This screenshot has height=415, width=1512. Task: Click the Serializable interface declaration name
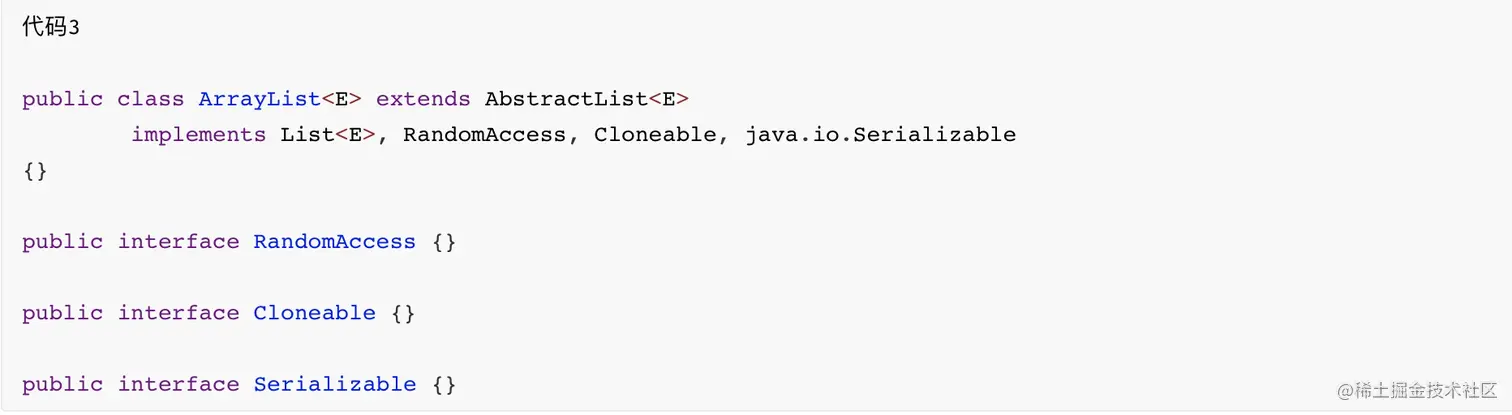(x=334, y=385)
